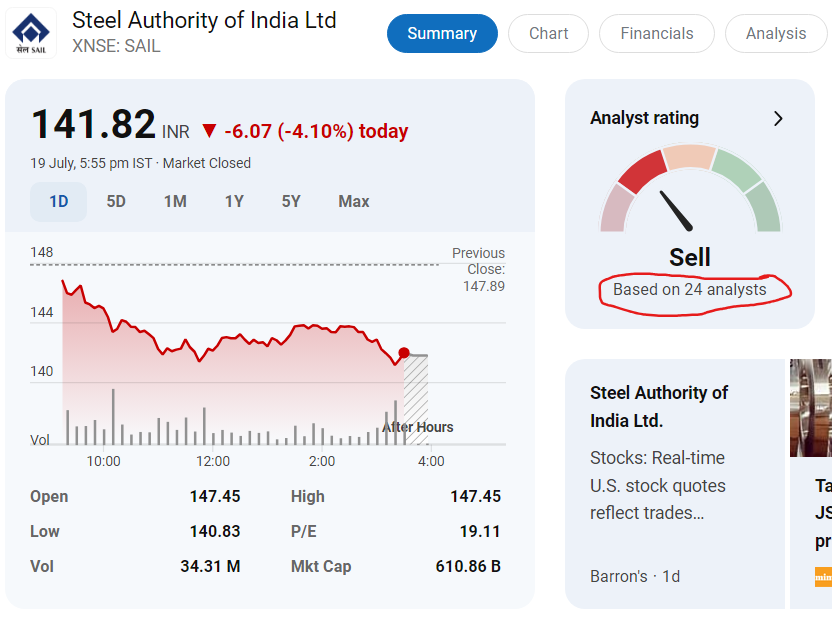Viewport: 832px width, 631px height.
Task: Select the 5D time range
Action: coord(116,202)
